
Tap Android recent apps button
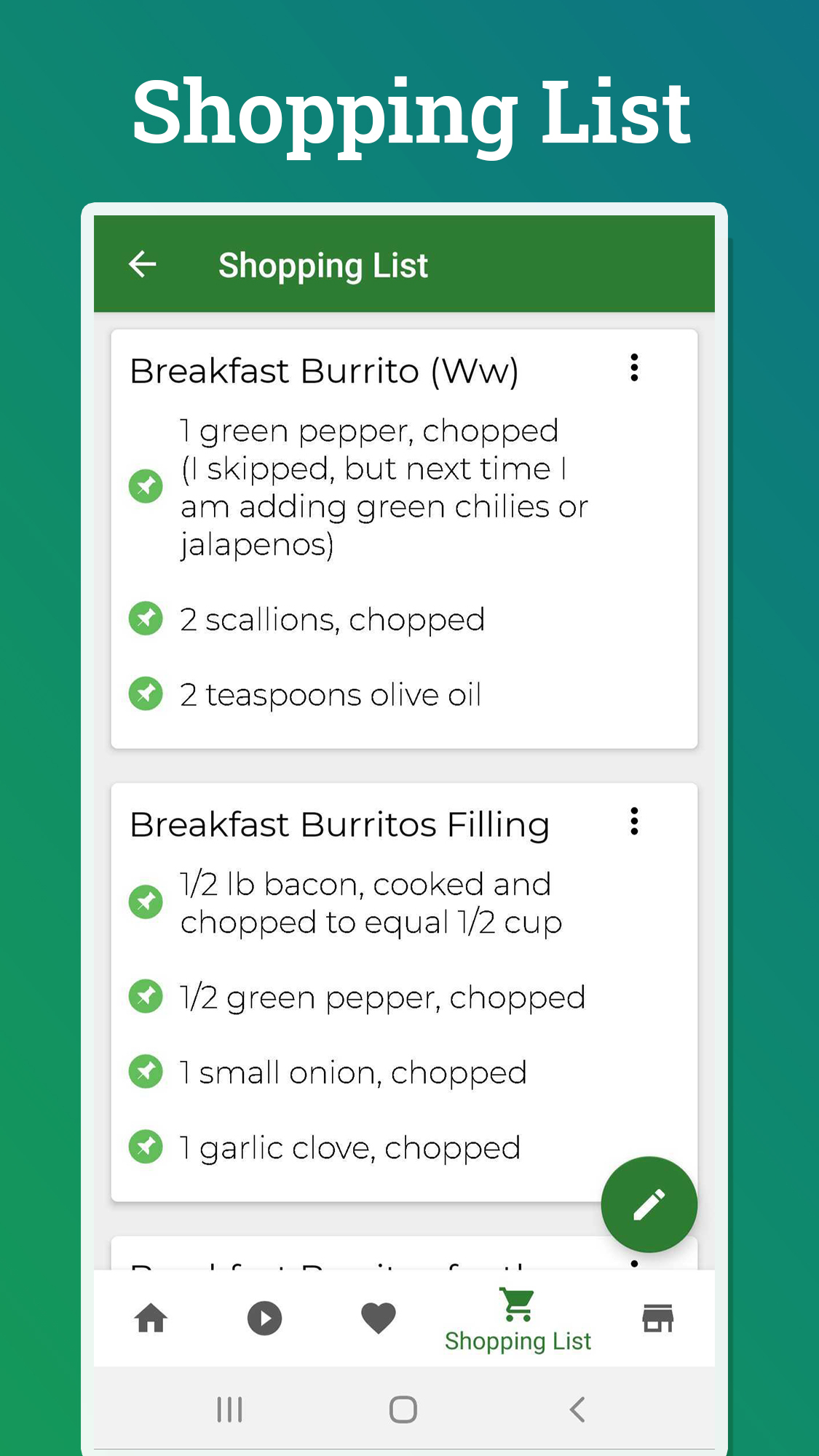point(229,1409)
